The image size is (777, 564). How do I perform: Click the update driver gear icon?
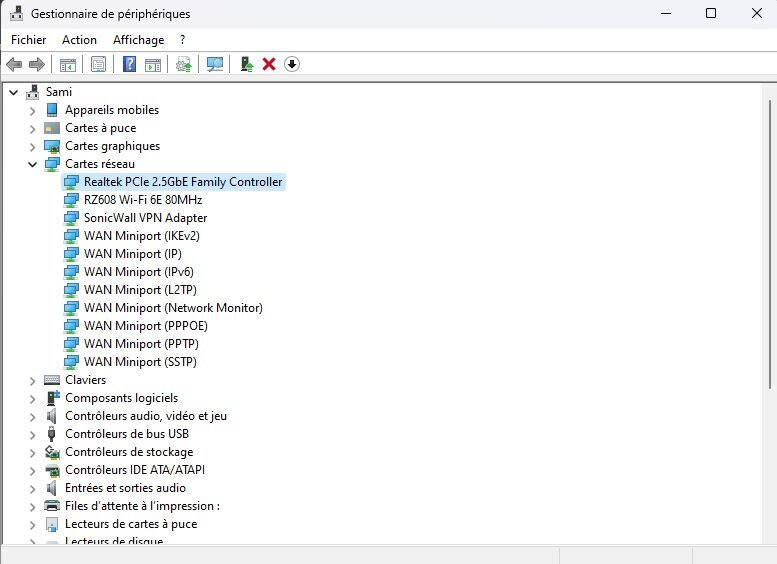pos(184,64)
